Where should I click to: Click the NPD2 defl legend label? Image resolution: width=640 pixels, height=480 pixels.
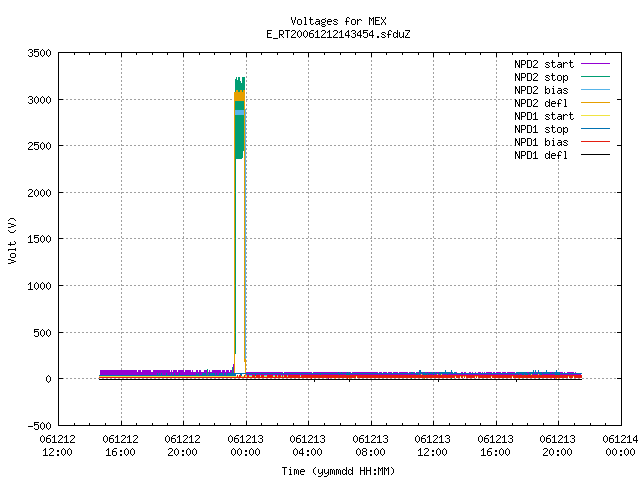click(541, 103)
